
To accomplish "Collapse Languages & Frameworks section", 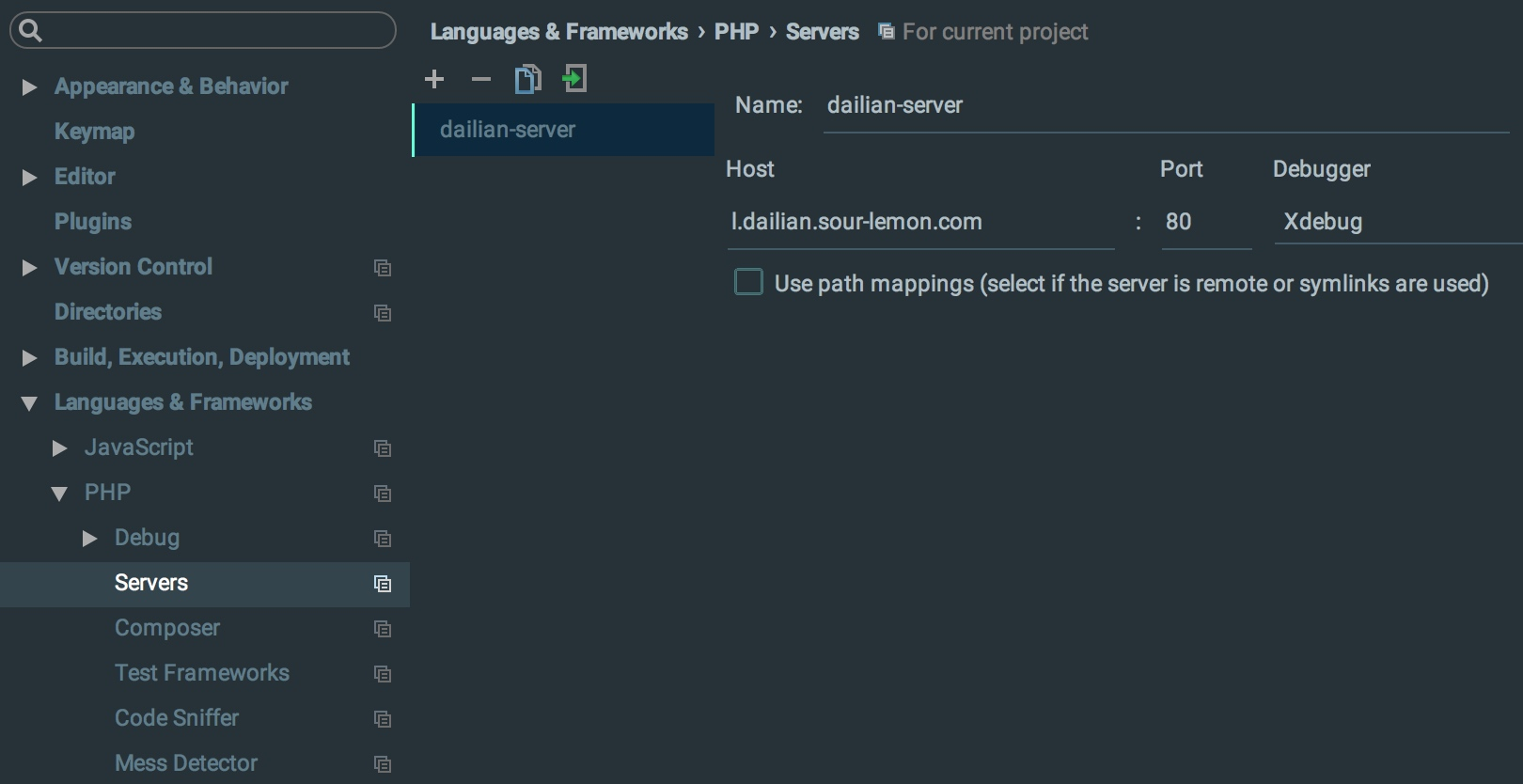I will 29,403.
